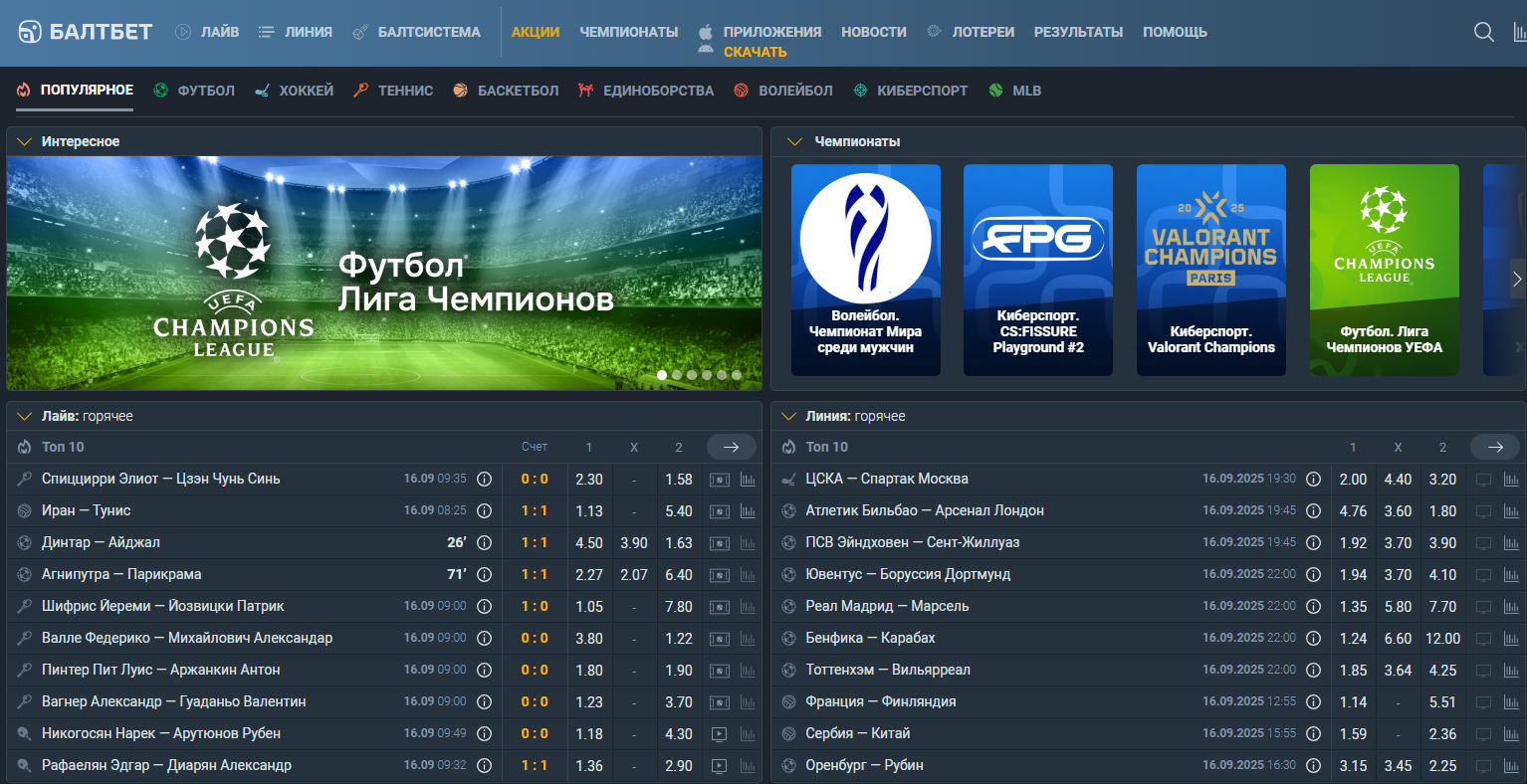Open the Помощь menu item
1527x784 pixels.
coord(1175,32)
